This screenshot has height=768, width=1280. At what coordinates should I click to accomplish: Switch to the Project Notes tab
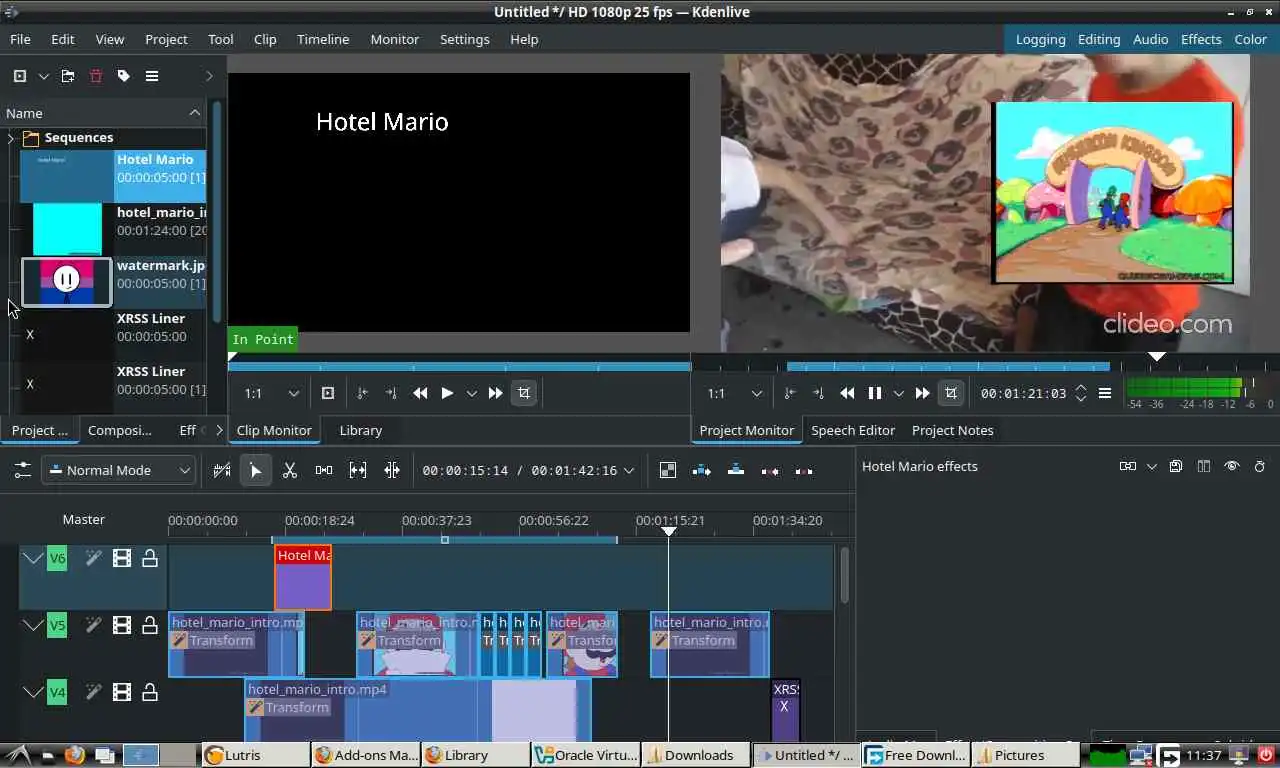(x=953, y=430)
